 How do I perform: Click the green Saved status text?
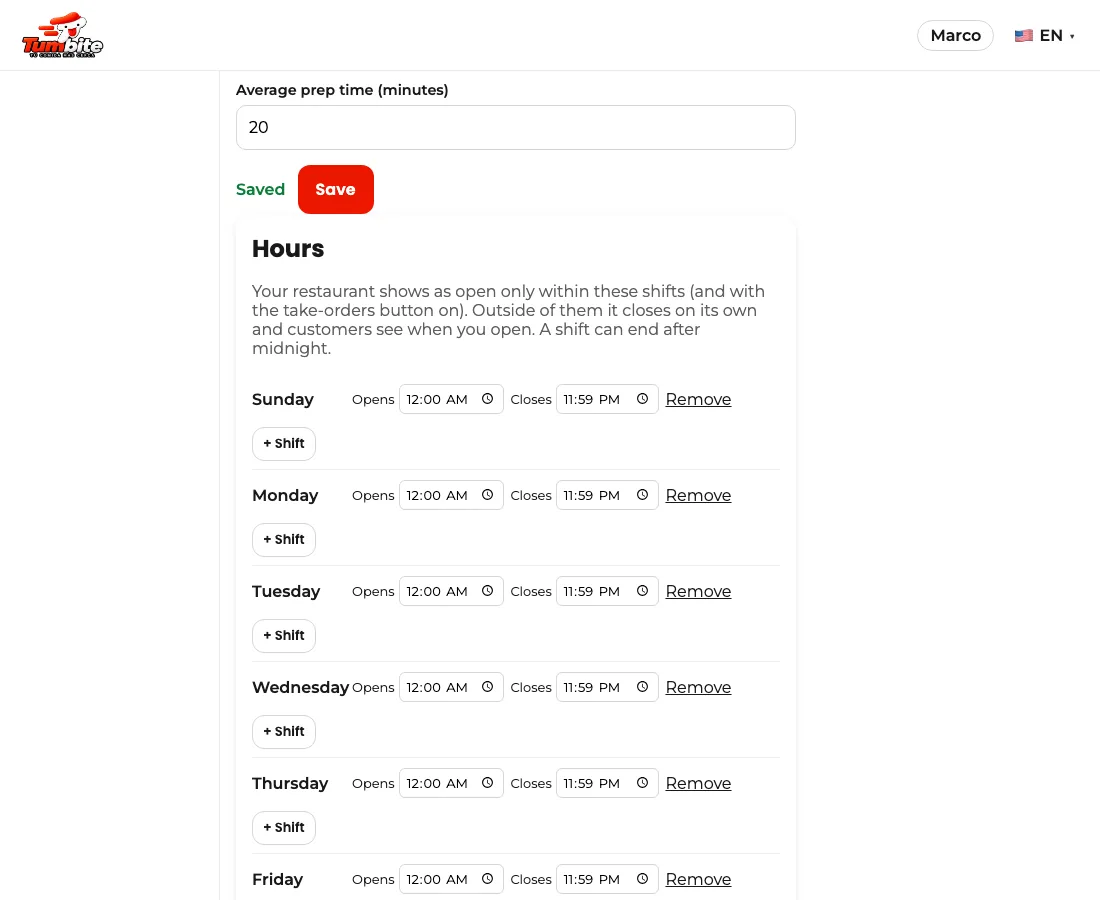(x=260, y=189)
